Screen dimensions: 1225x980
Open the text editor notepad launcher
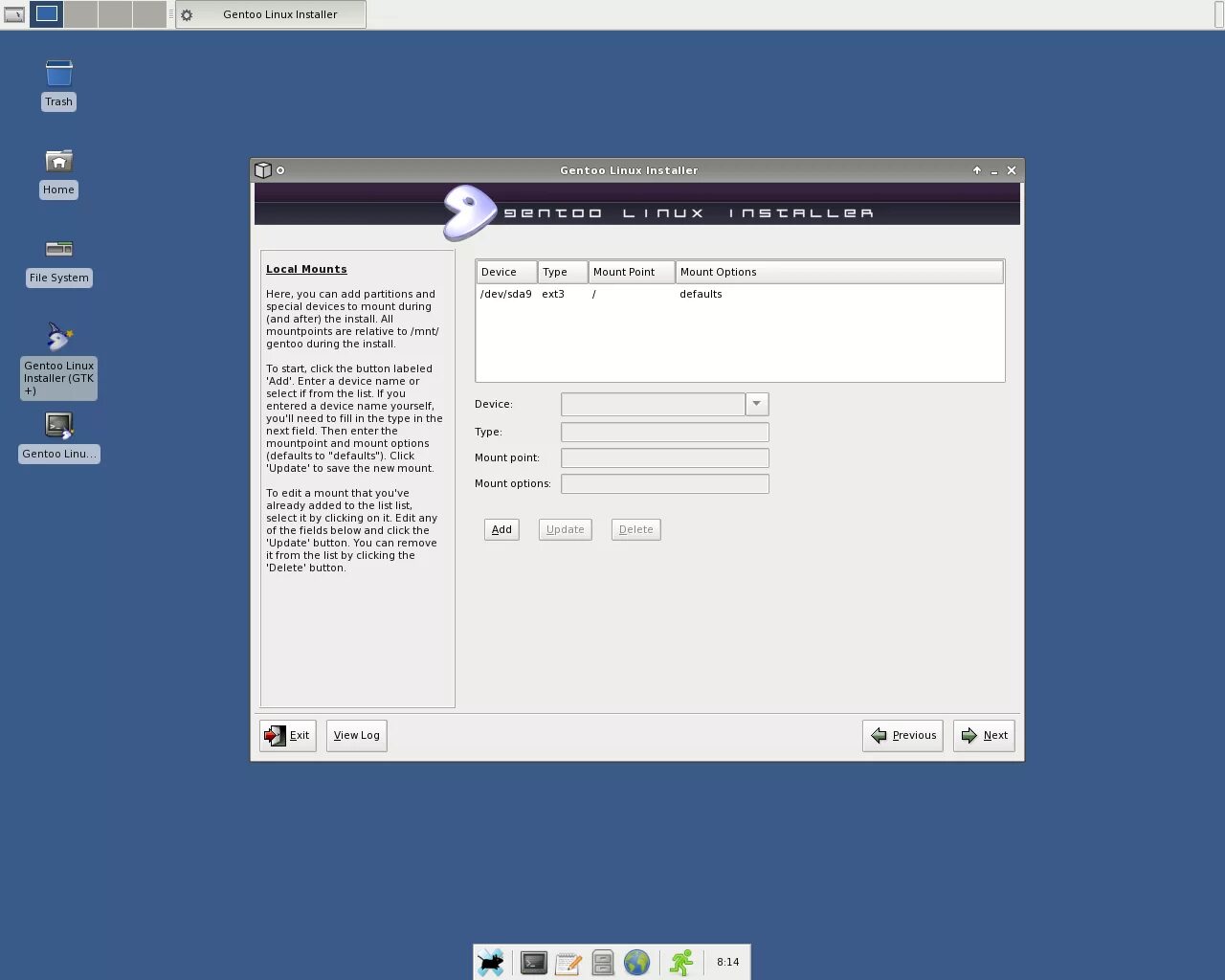pos(568,962)
